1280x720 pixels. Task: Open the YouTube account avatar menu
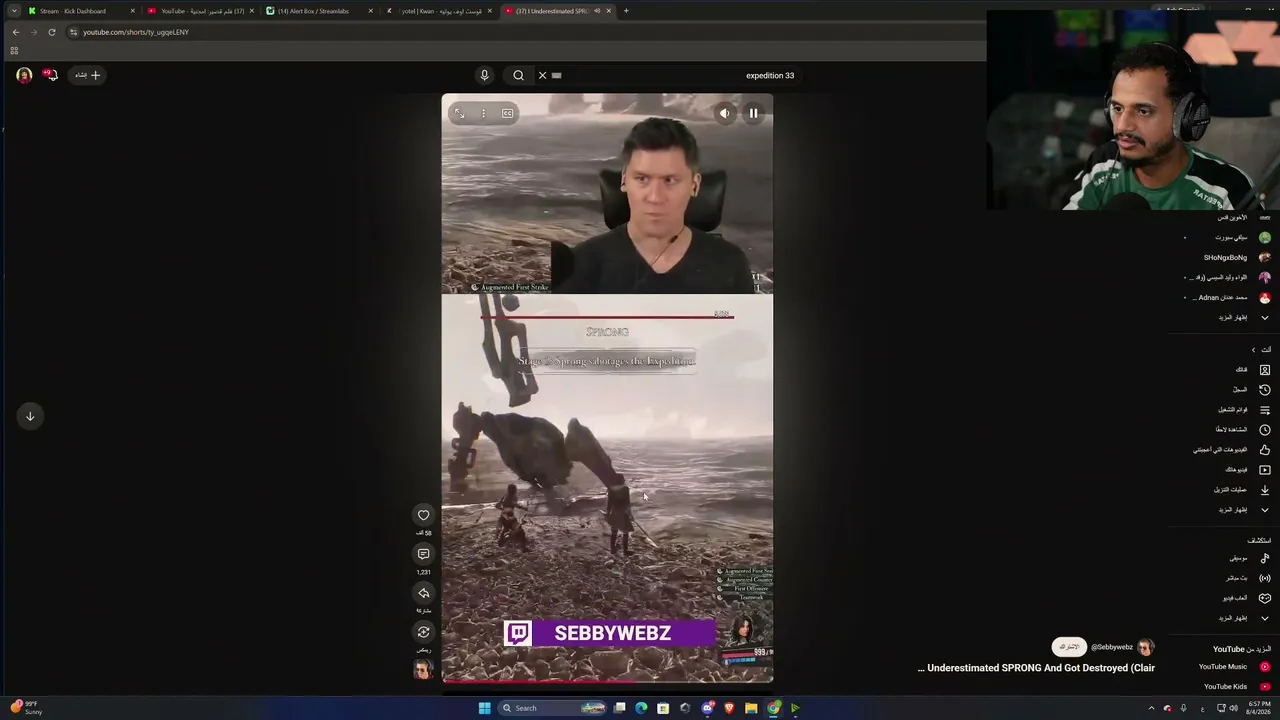[24, 75]
